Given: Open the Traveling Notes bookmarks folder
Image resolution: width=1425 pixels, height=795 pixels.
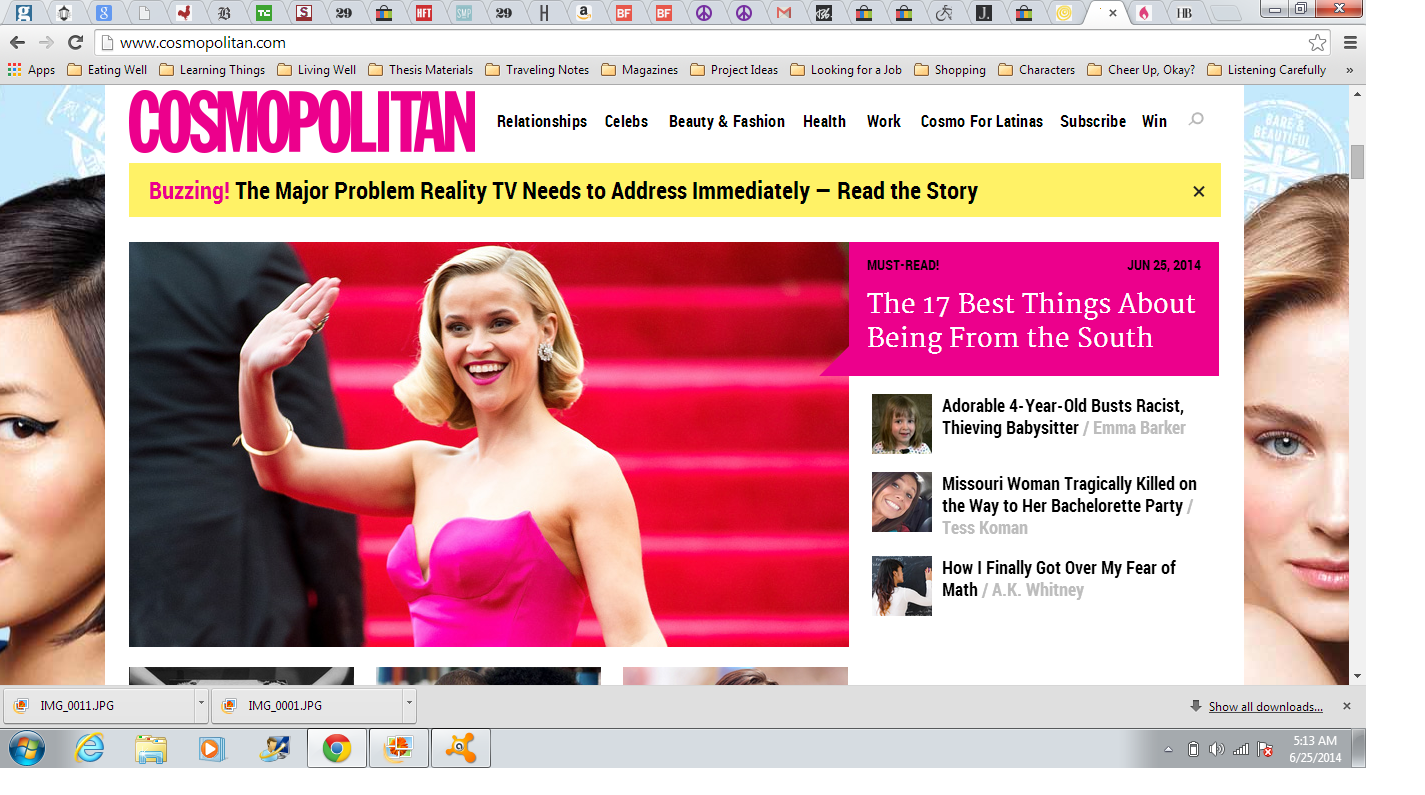Looking at the screenshot, I should 537,70.
